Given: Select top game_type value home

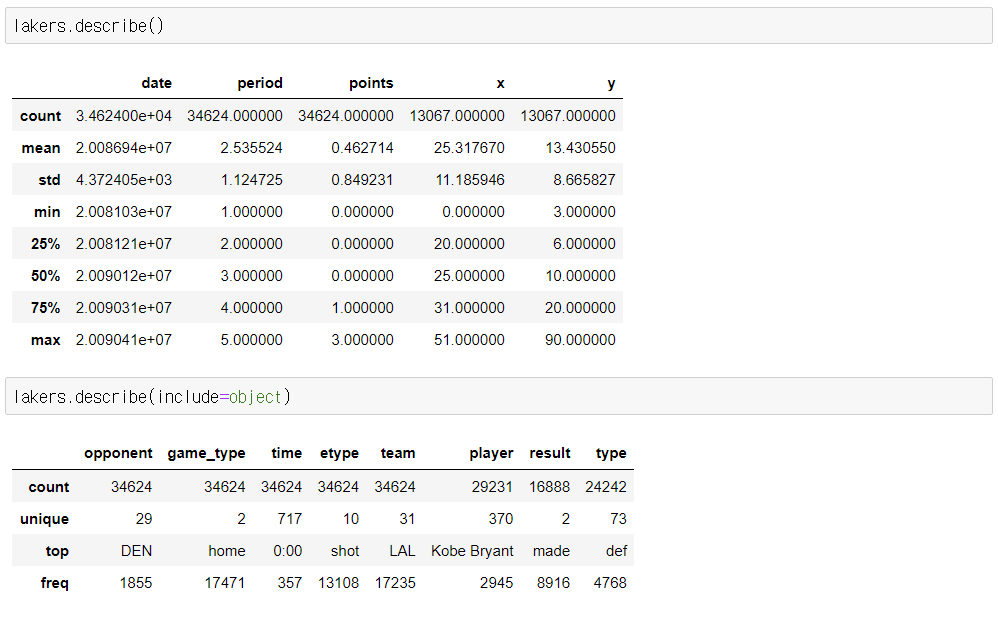Looking at the screenshot, I should coord(227,551).
